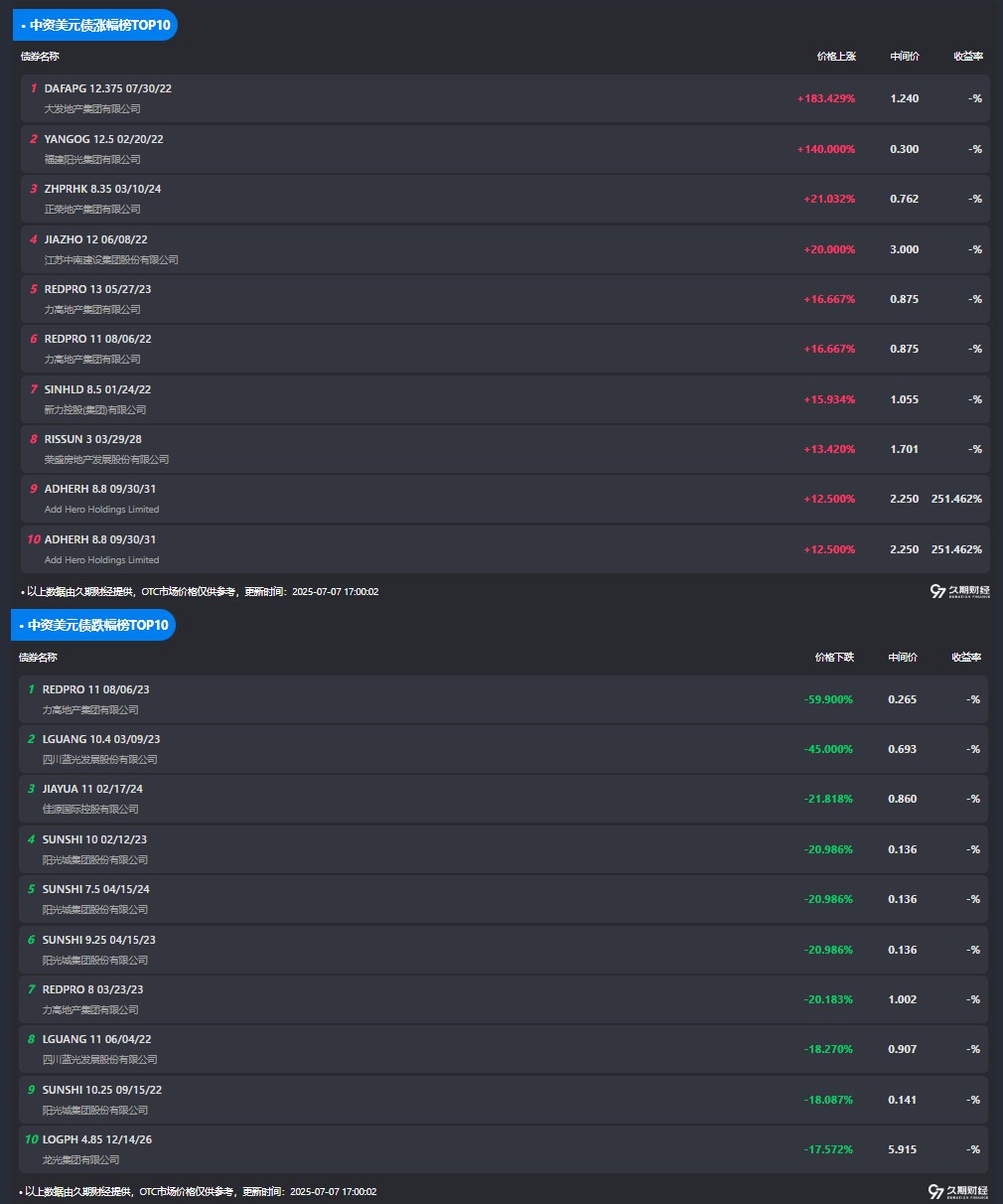Select the LGUANG 10.4 03/09/23 row

(x=503, y=749)
